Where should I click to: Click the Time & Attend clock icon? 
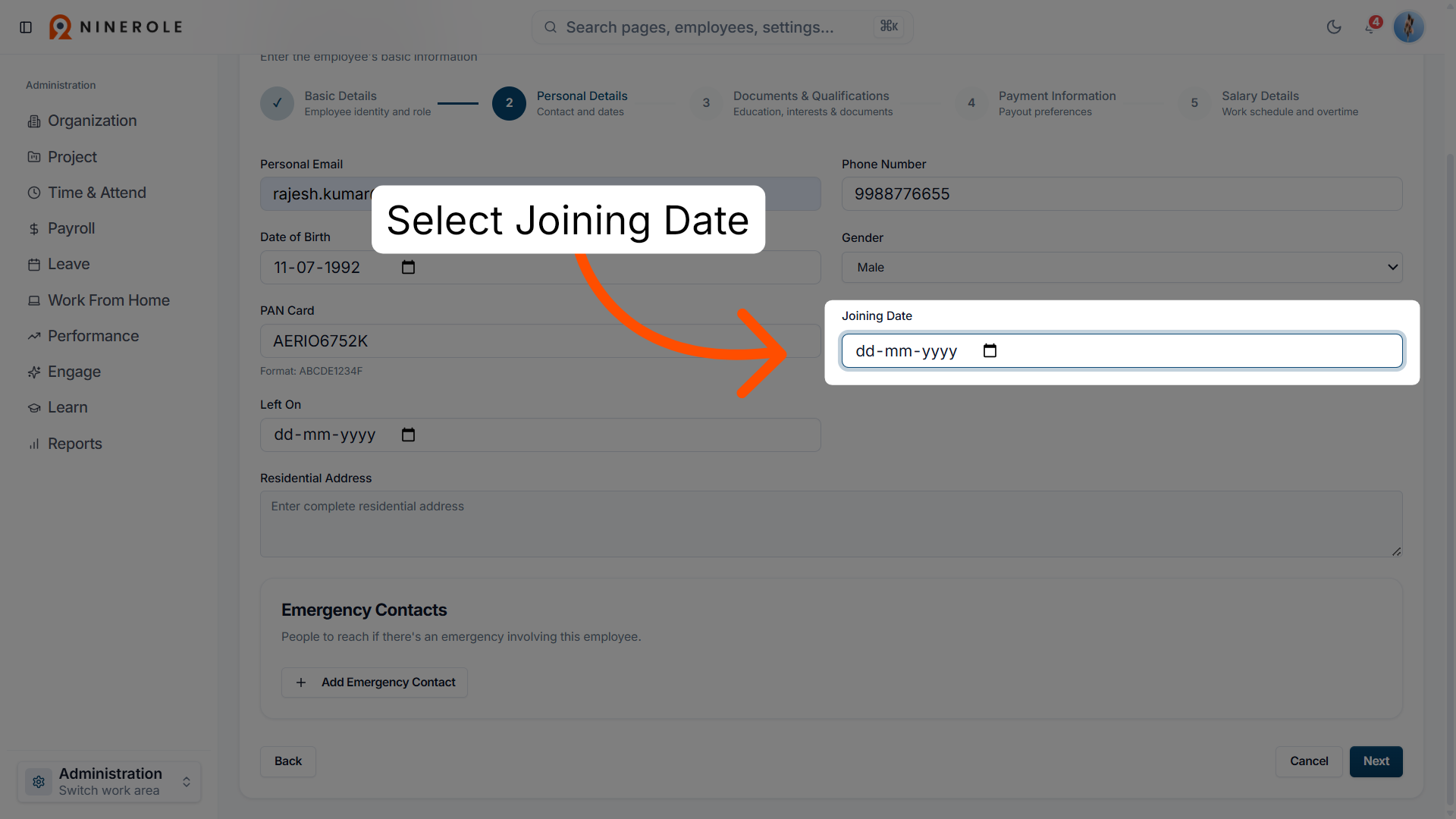[x=34, y=193]
